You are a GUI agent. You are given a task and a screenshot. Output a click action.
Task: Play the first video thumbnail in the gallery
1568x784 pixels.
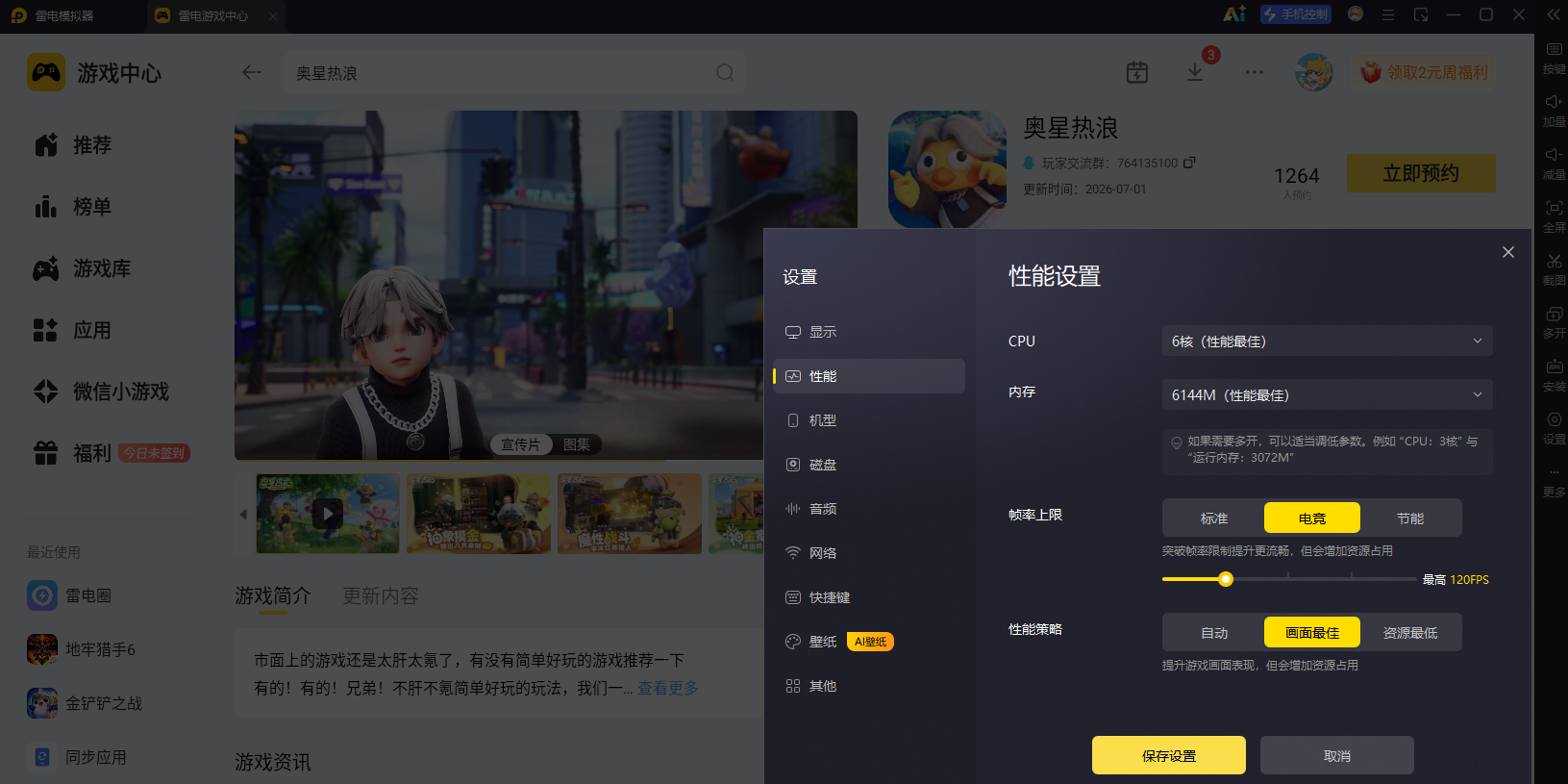328,514
